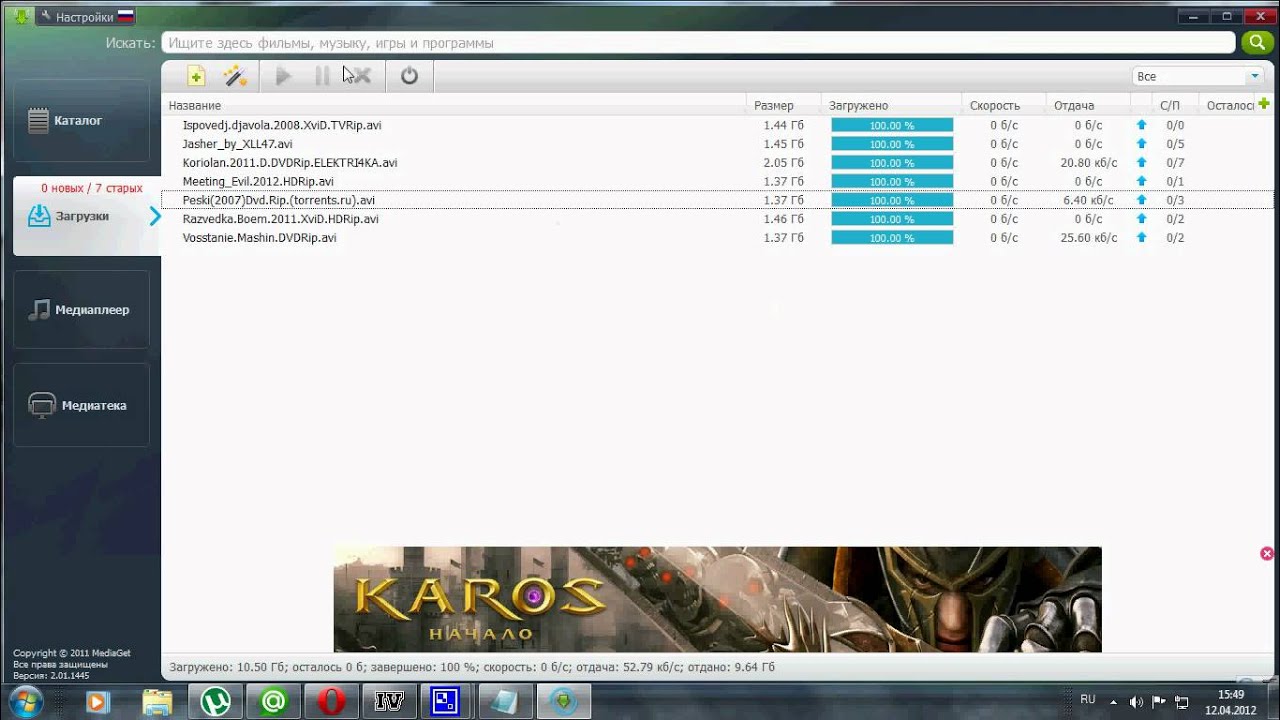Screen dimensions: 1280x720
Task: Open Opera browser from the taskbar
Action: pyautogui.click(x=331, y=701)
